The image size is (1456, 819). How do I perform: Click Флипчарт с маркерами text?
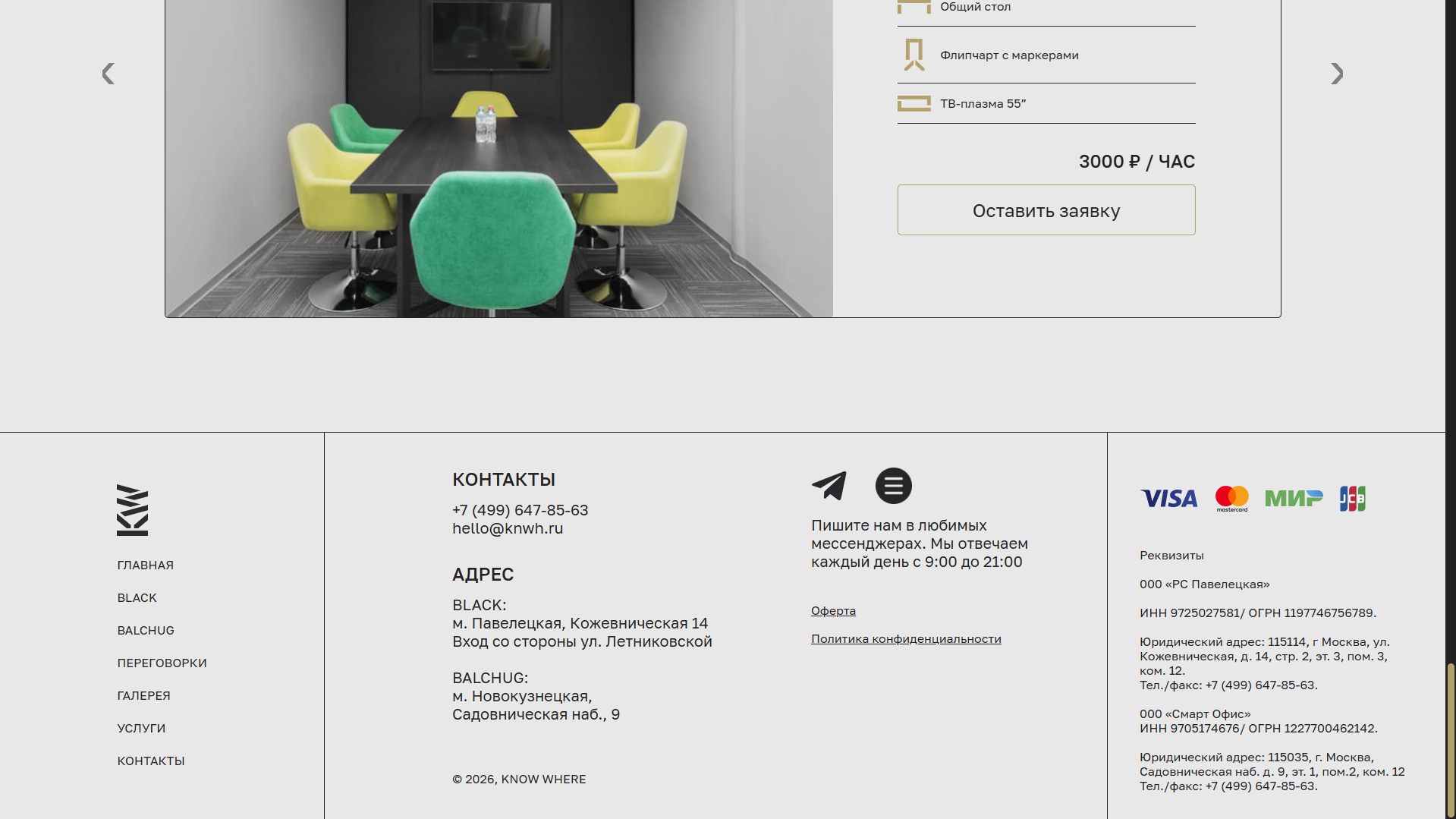click(x=1009, y=55)
